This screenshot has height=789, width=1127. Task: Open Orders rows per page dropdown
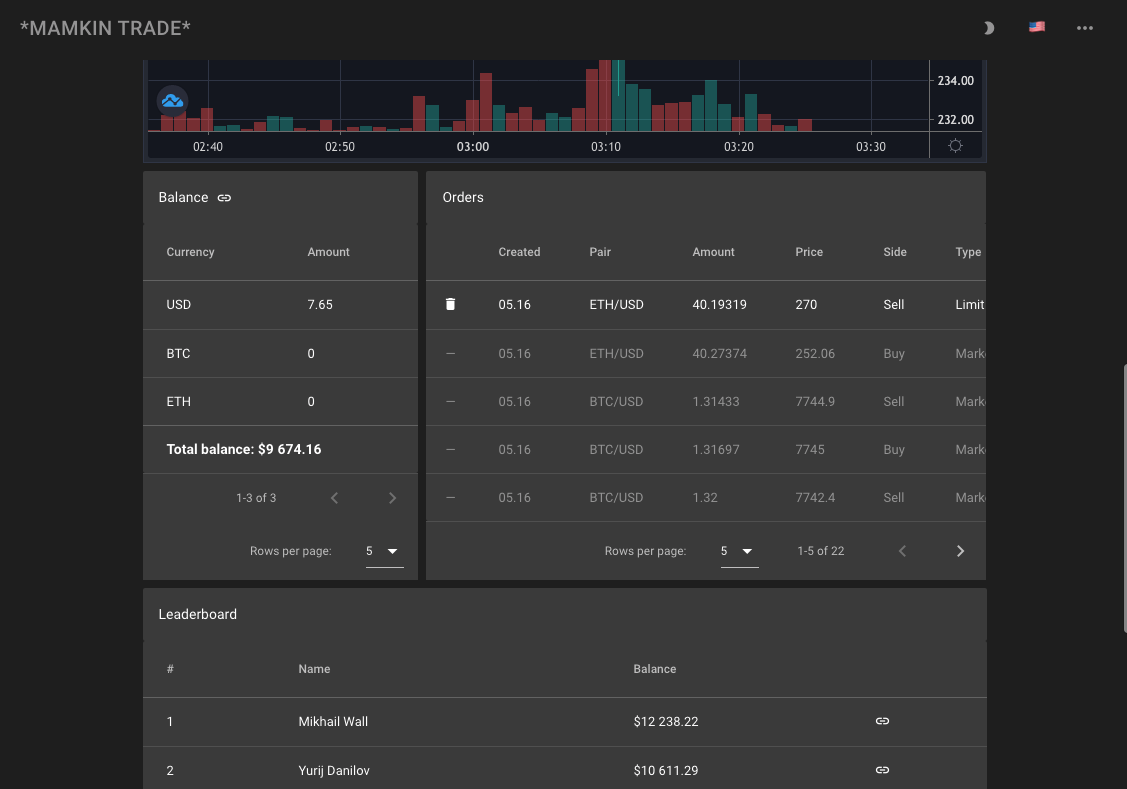point(740,551)
